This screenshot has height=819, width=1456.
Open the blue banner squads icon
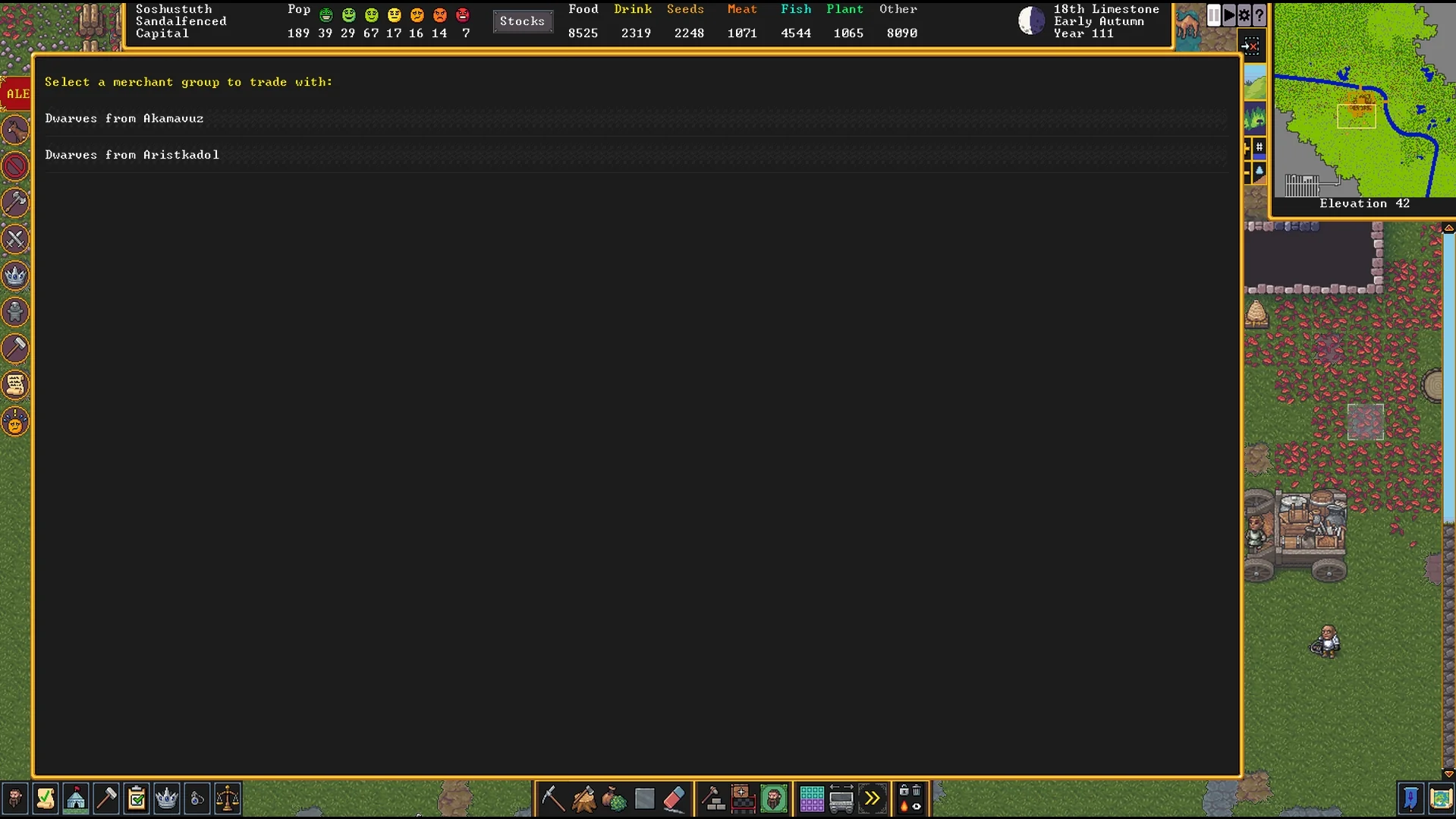pyautogui.click(x=1410, y=799)
